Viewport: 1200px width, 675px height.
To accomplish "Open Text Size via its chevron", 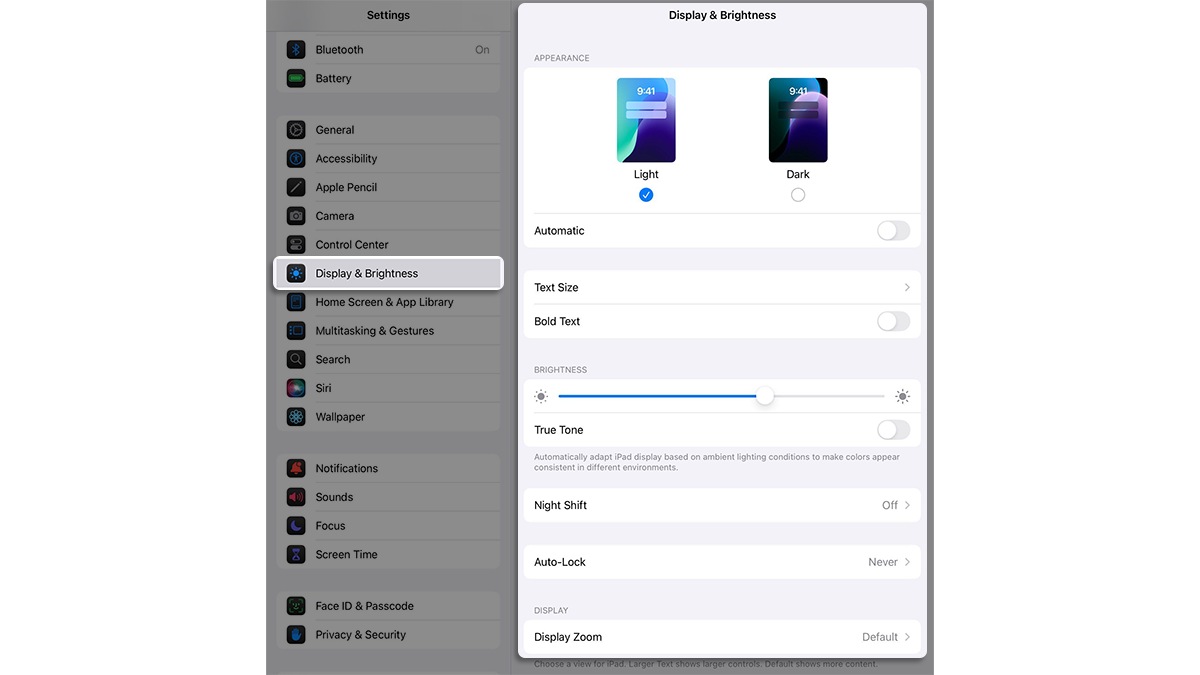I will tap(907, 287).
